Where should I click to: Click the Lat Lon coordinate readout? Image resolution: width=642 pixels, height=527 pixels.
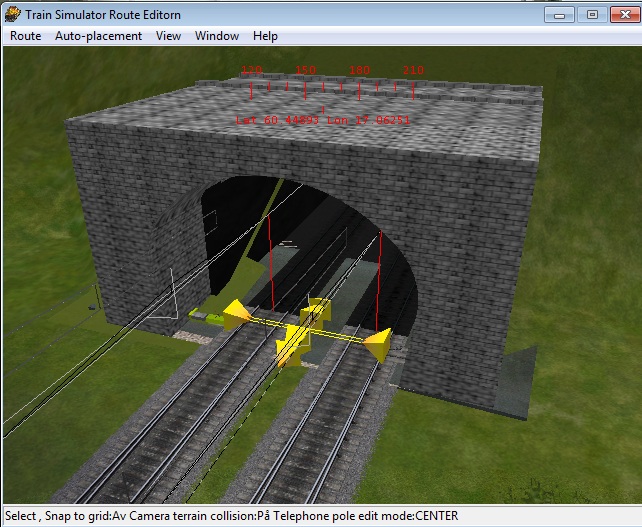pyautogui.click(x=322, y=119)
